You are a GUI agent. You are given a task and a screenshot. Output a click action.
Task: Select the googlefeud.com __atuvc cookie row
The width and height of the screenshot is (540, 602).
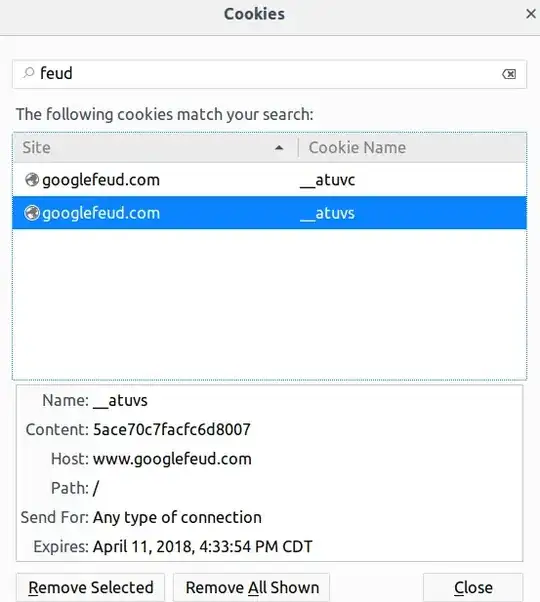pyautogui.click(x=269, y=180)
